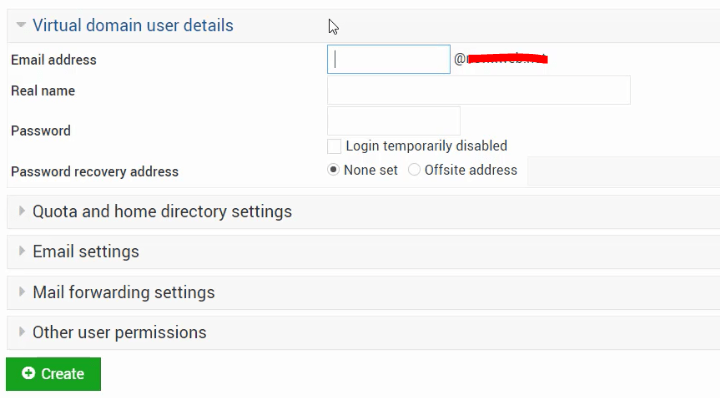Click the Password input box

[394, 121]
